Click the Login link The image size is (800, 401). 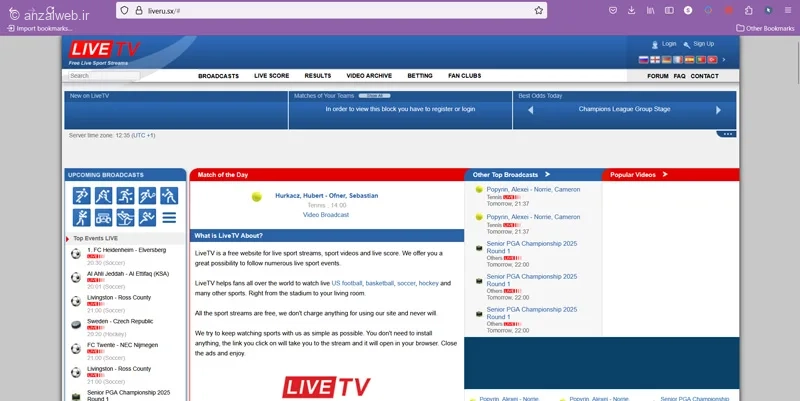pyautogui.click(x=669, y=44)
